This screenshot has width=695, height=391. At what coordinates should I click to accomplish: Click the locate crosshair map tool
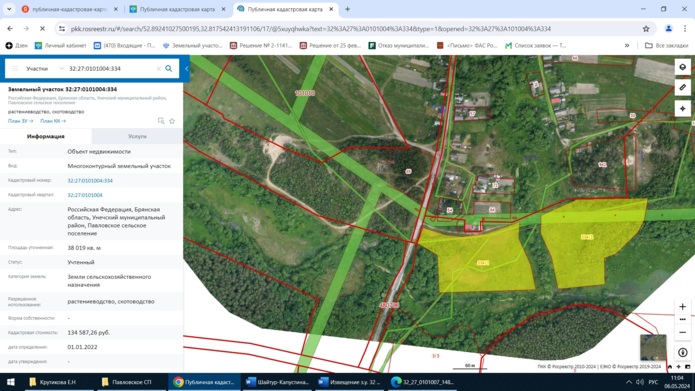tap(683, 109)
